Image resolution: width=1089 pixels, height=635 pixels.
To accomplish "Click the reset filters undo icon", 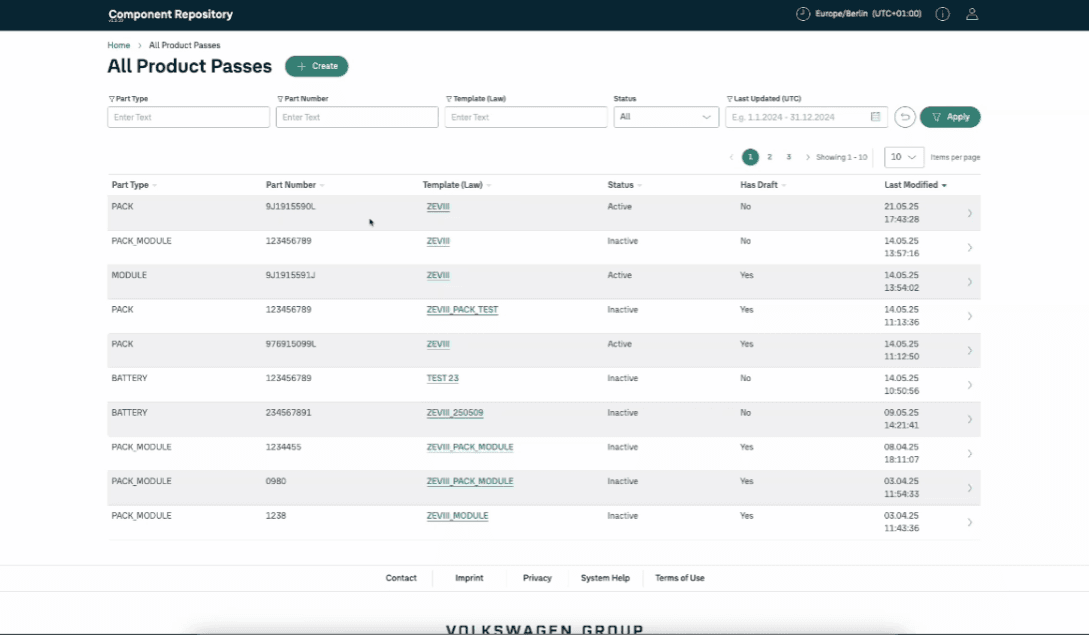I will coord(904,117).
